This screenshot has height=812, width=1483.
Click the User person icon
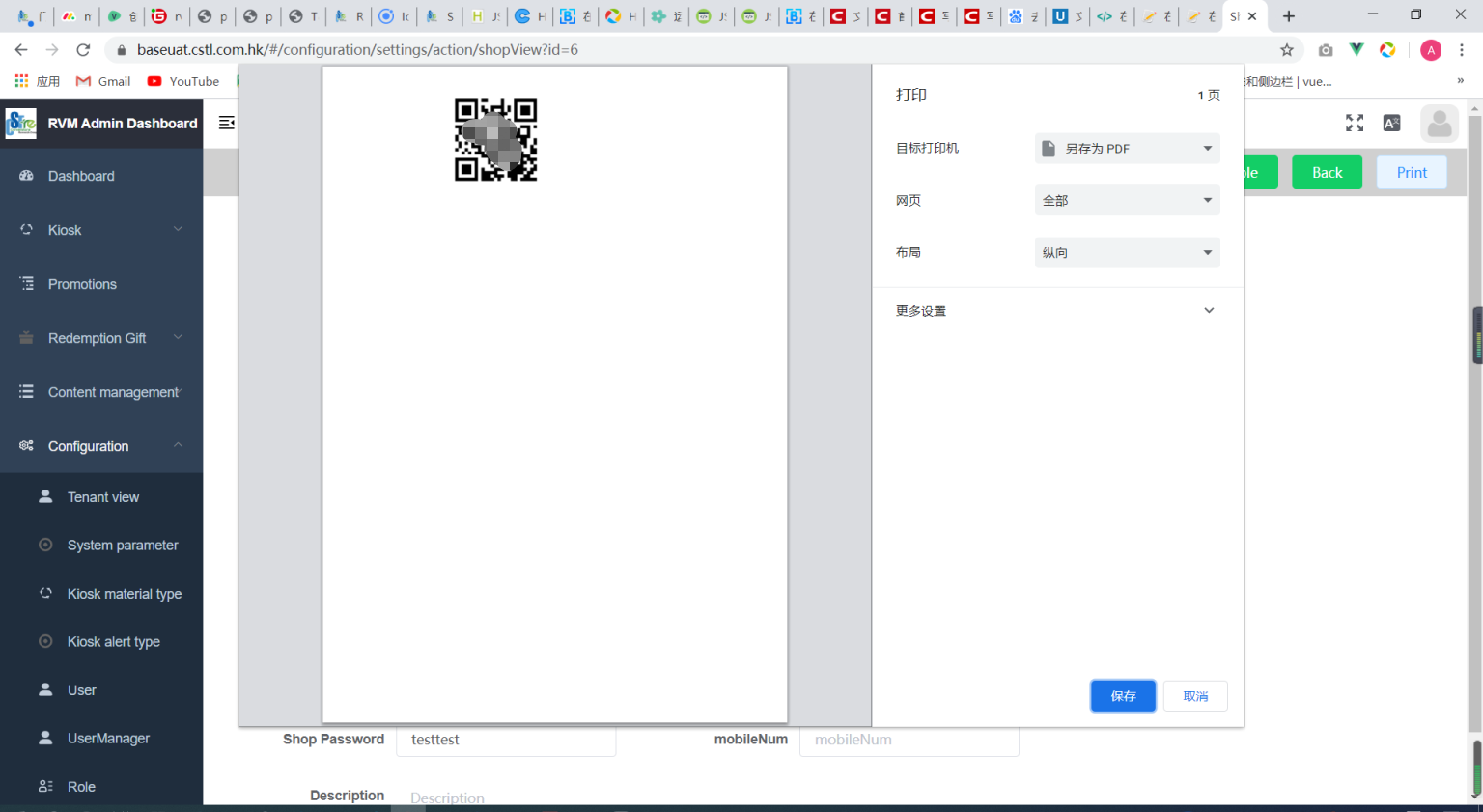[45, 689]
